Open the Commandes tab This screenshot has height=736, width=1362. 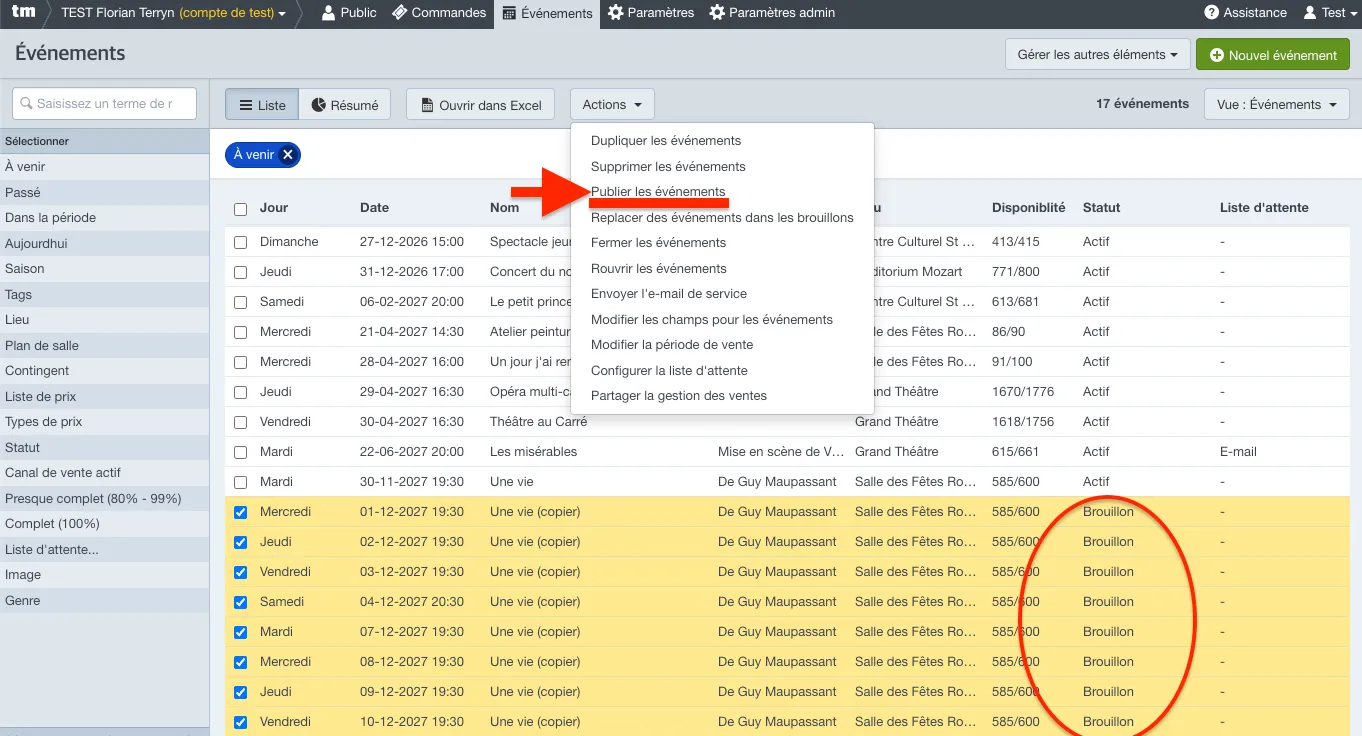(x=438, y=13)
